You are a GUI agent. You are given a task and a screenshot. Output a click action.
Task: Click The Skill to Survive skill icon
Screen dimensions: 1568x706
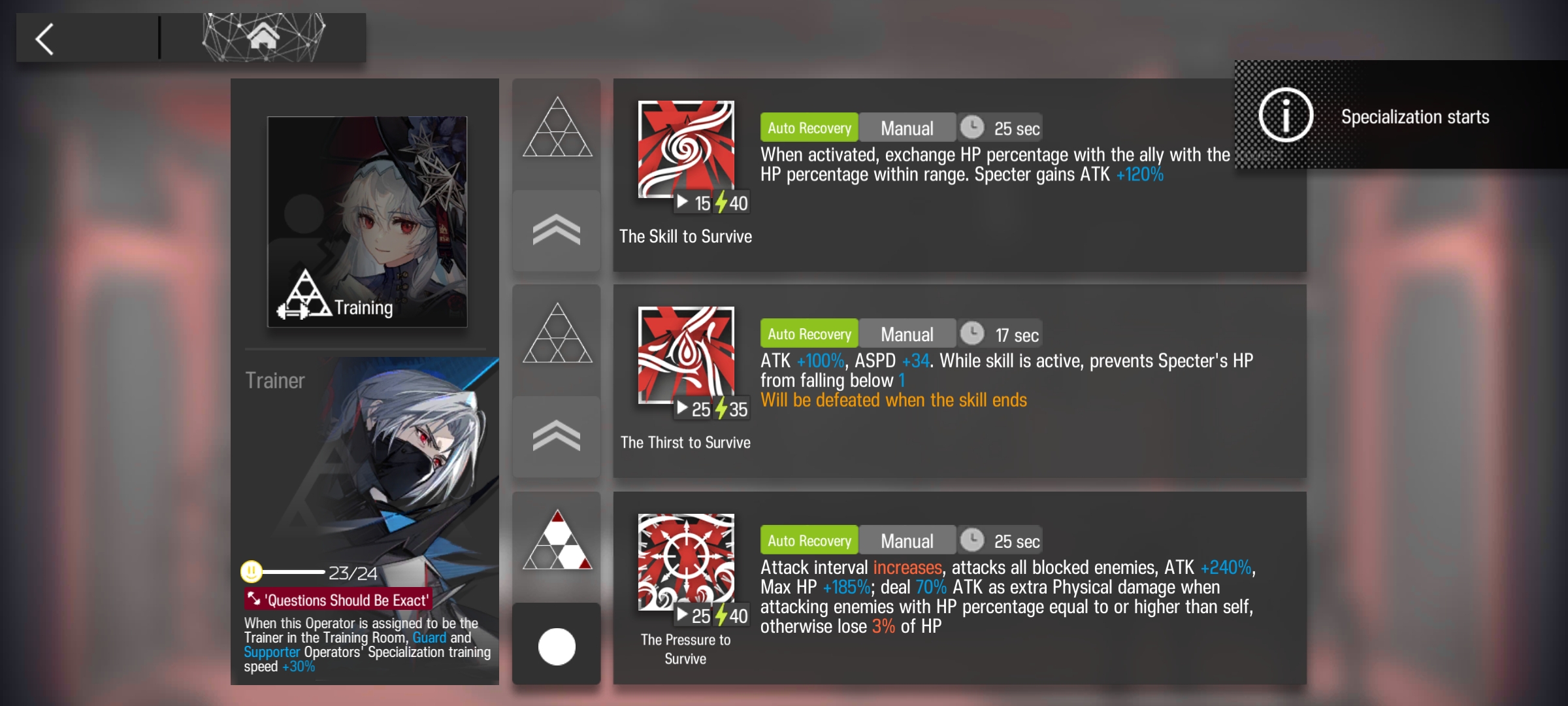[x=686, y=149]
